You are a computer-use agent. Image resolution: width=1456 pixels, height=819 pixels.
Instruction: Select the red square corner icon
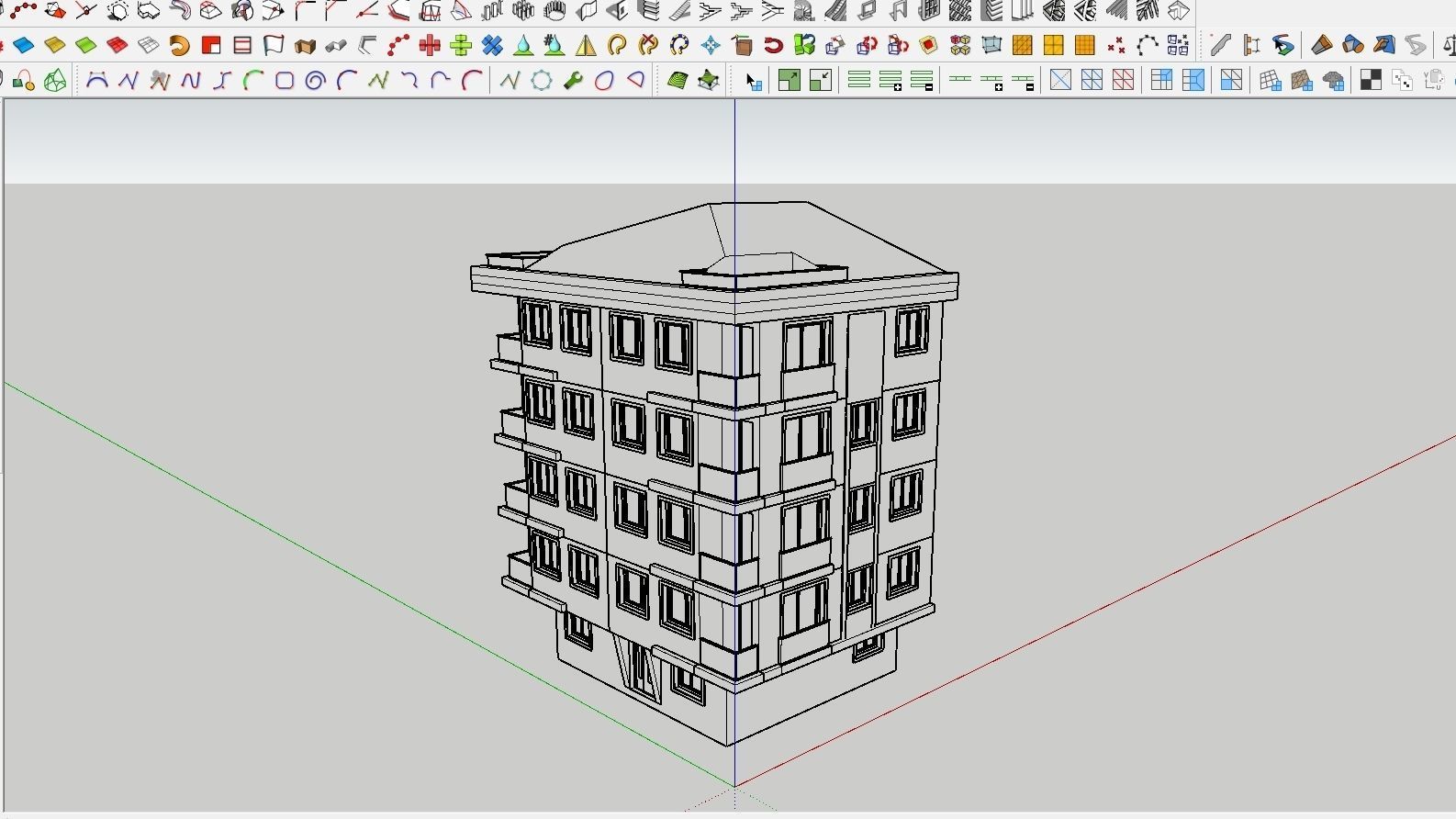[211, 45]
